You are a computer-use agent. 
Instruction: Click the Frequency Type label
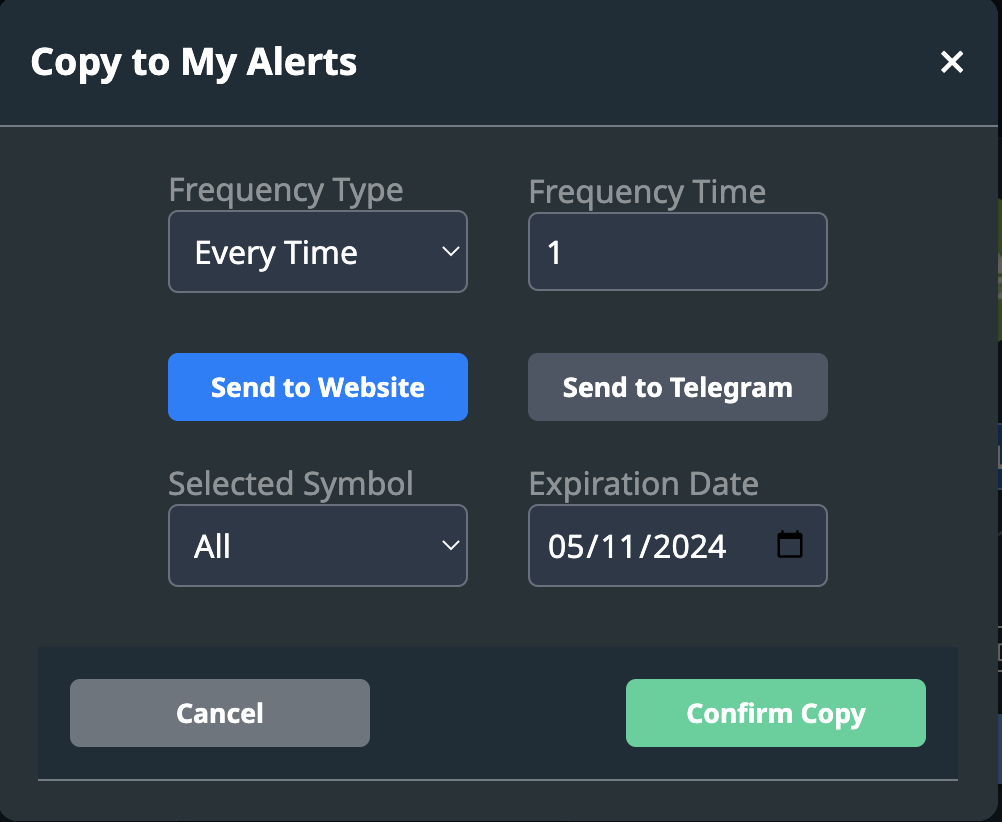coord(286,190)
